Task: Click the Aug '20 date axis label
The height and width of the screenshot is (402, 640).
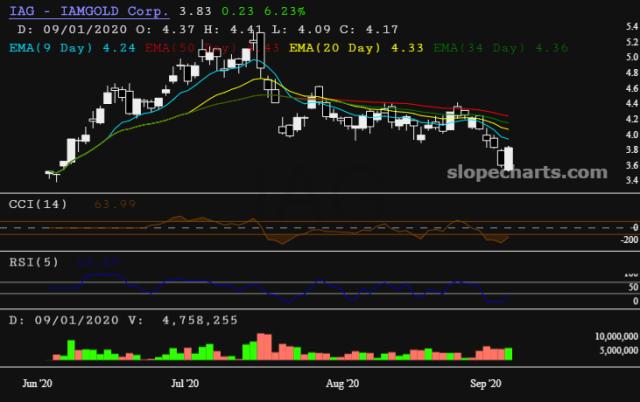Action: pyautogui.click(x=343, y=383)
